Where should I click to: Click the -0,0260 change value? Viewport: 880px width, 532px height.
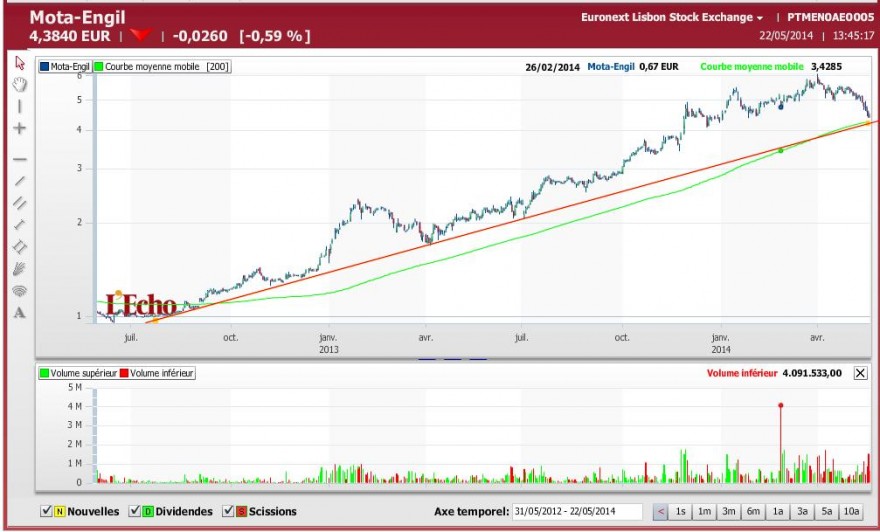point(200,36)
